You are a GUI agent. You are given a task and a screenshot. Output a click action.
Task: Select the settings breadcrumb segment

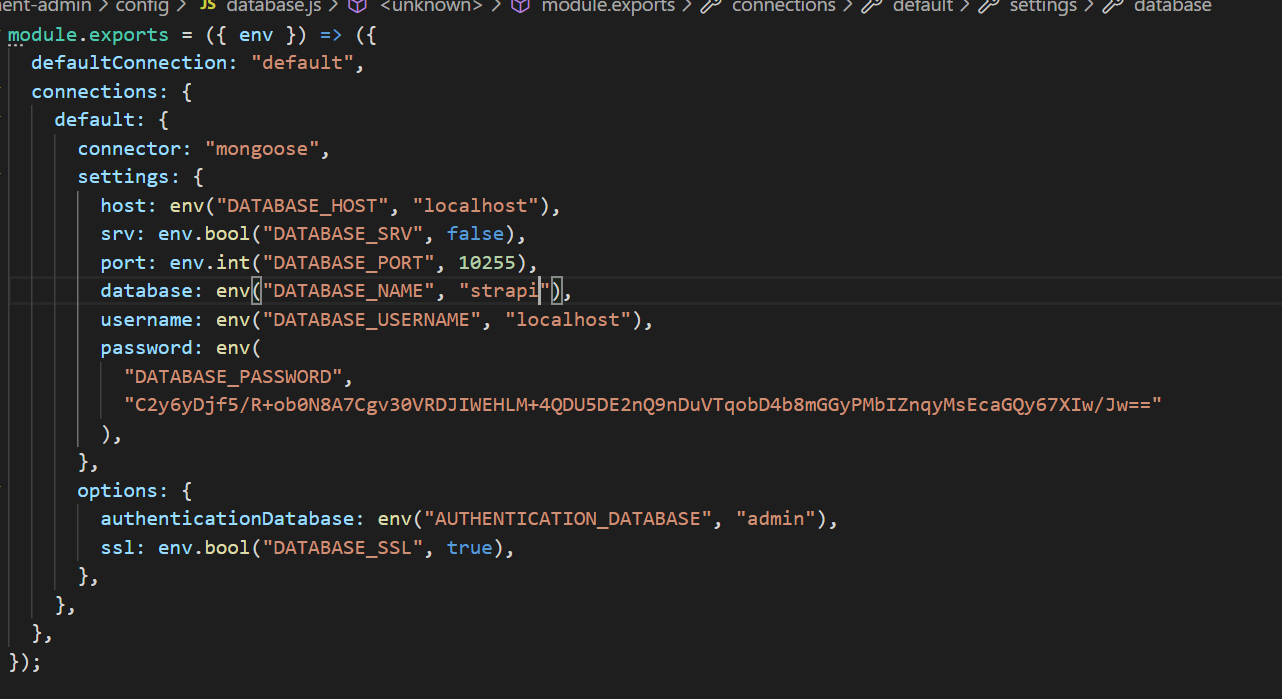pyautogui.click(x=1043, y=6)
